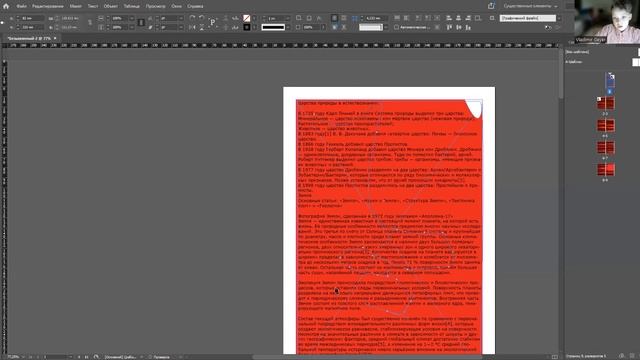Image resolution: width=640 pixels, height=360 pixels.
Task: Click the flip/rotate preview P indicator
Action: [213, 22]
